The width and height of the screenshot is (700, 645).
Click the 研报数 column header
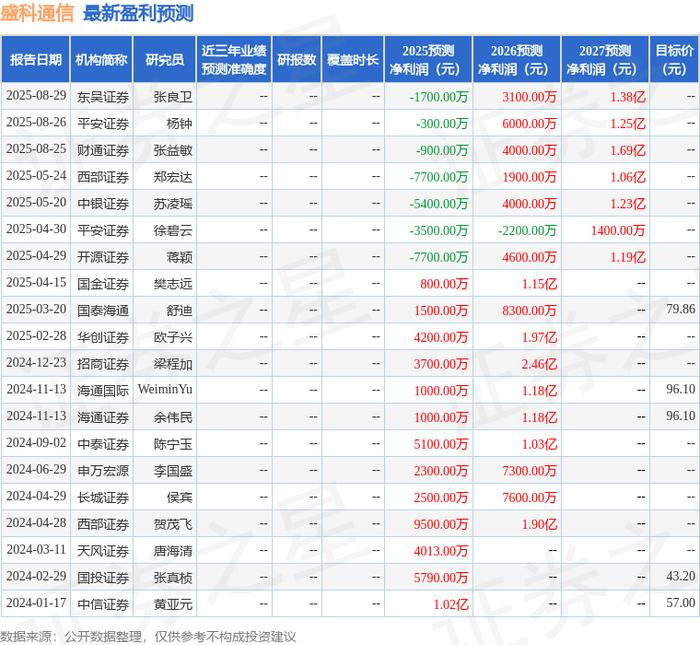point(296,59)
